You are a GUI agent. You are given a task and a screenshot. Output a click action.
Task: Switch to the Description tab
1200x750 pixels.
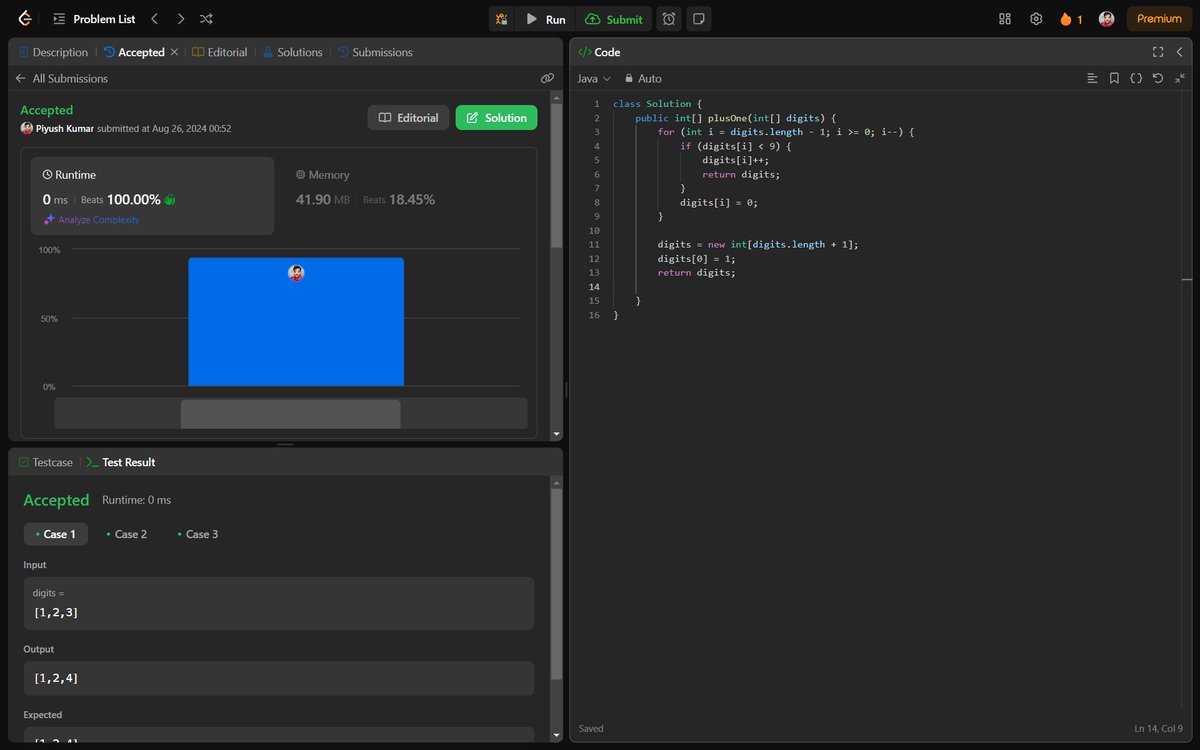click(53, 52)
